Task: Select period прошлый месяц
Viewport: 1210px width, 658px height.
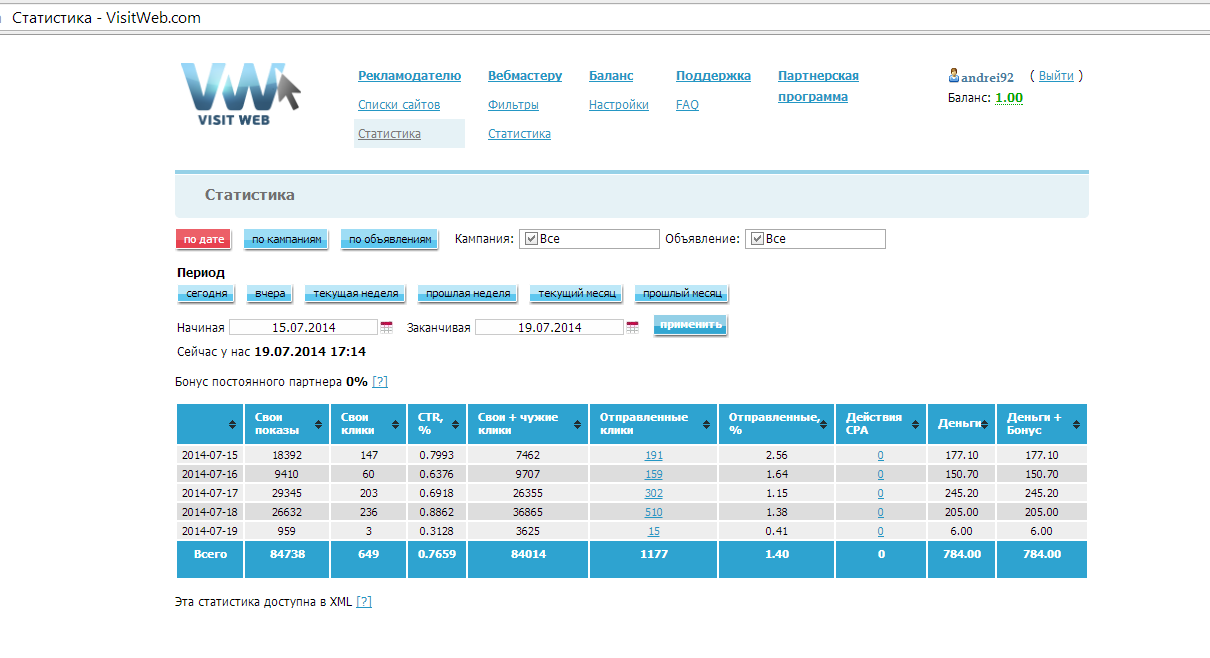Action: tap(681, 294)
